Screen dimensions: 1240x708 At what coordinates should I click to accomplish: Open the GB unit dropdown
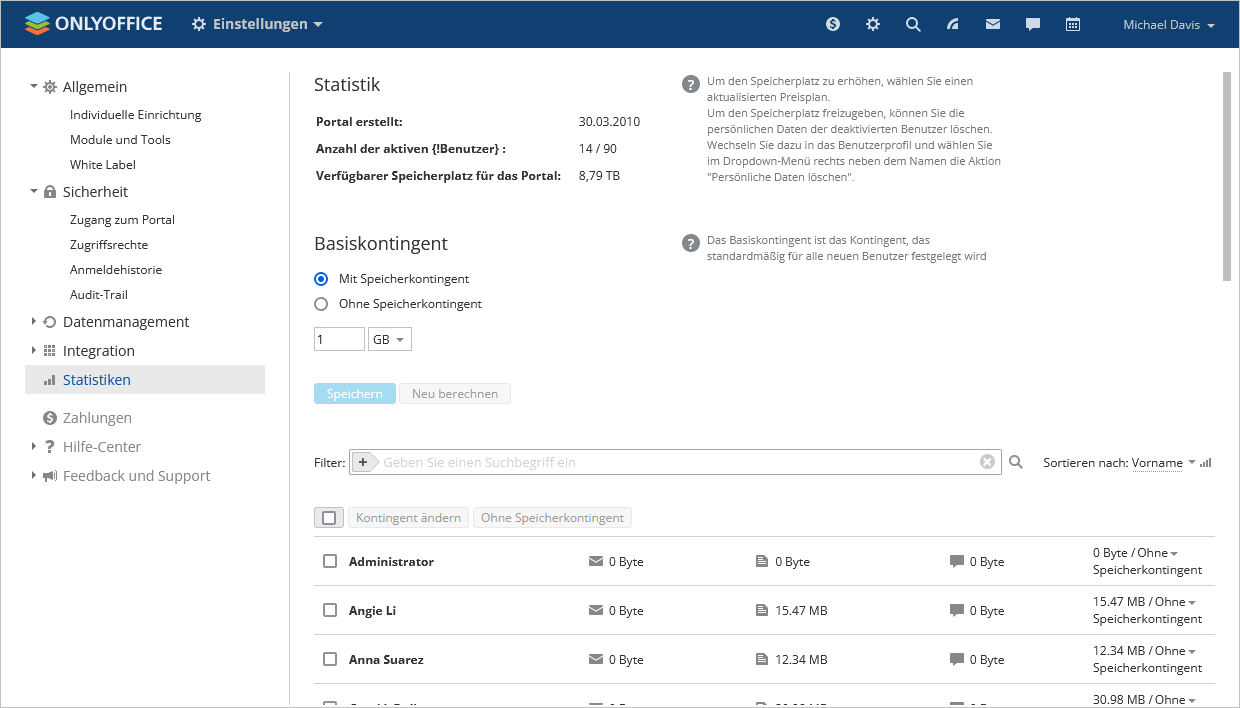[390, 340]
